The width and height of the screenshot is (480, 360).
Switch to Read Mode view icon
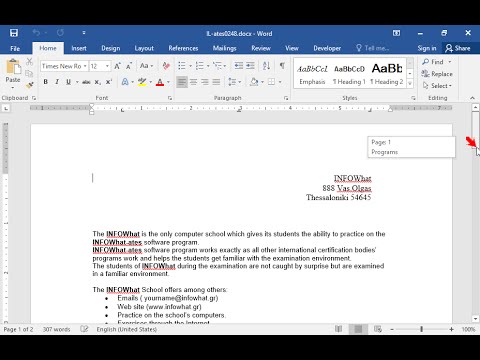pyautogui.click(x=338, y=329)
